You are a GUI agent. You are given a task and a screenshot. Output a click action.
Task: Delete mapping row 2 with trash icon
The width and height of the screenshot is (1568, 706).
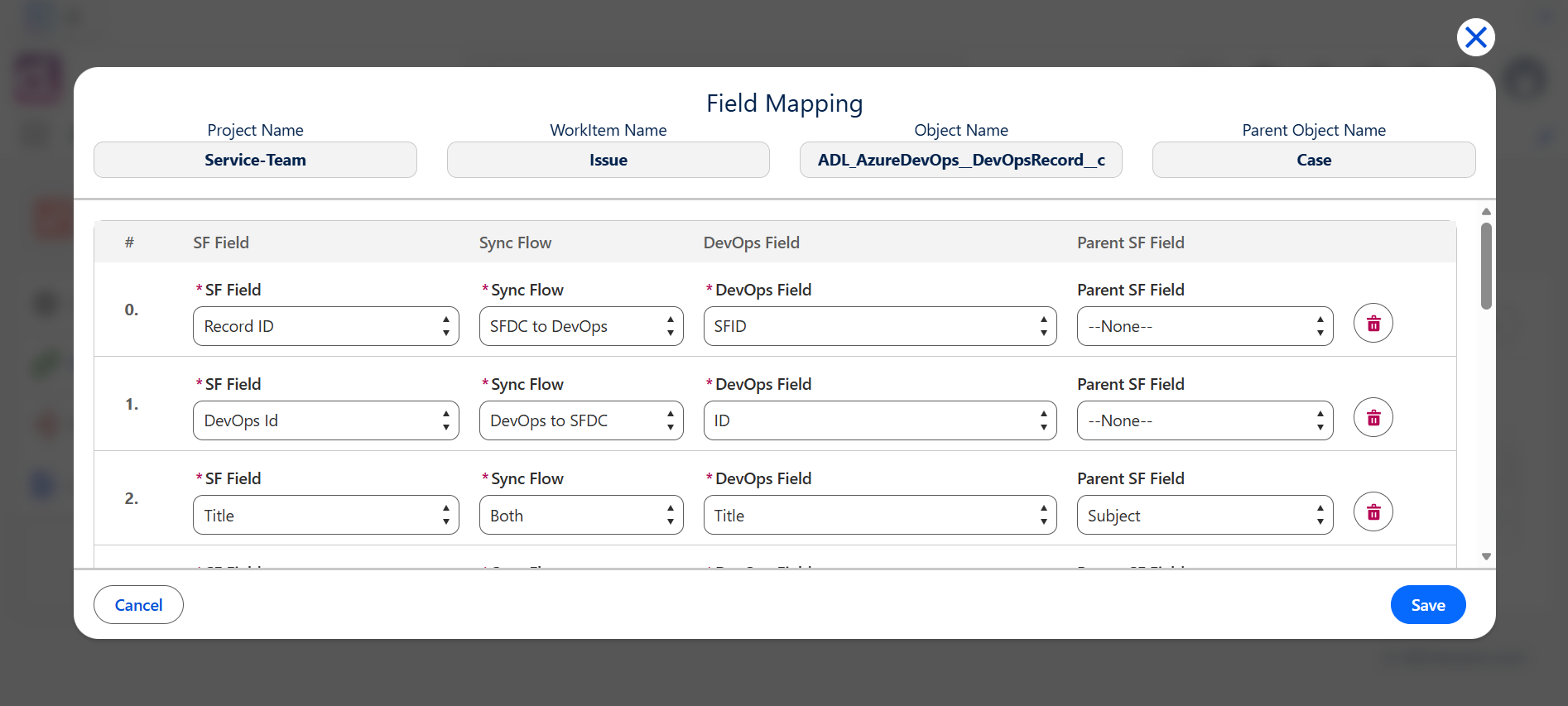[1373, 511]
